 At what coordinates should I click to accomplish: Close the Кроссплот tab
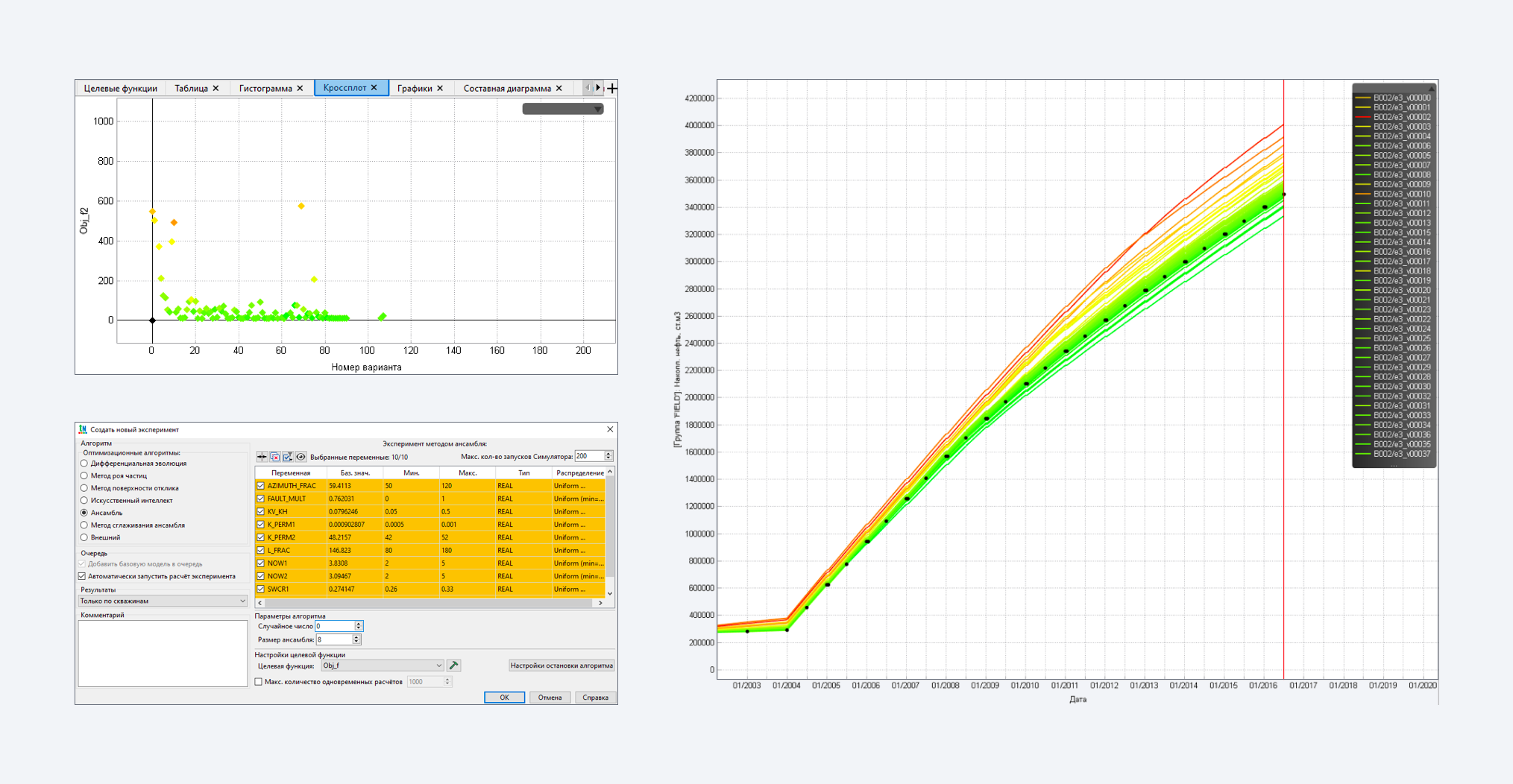[x=374, y=88]
